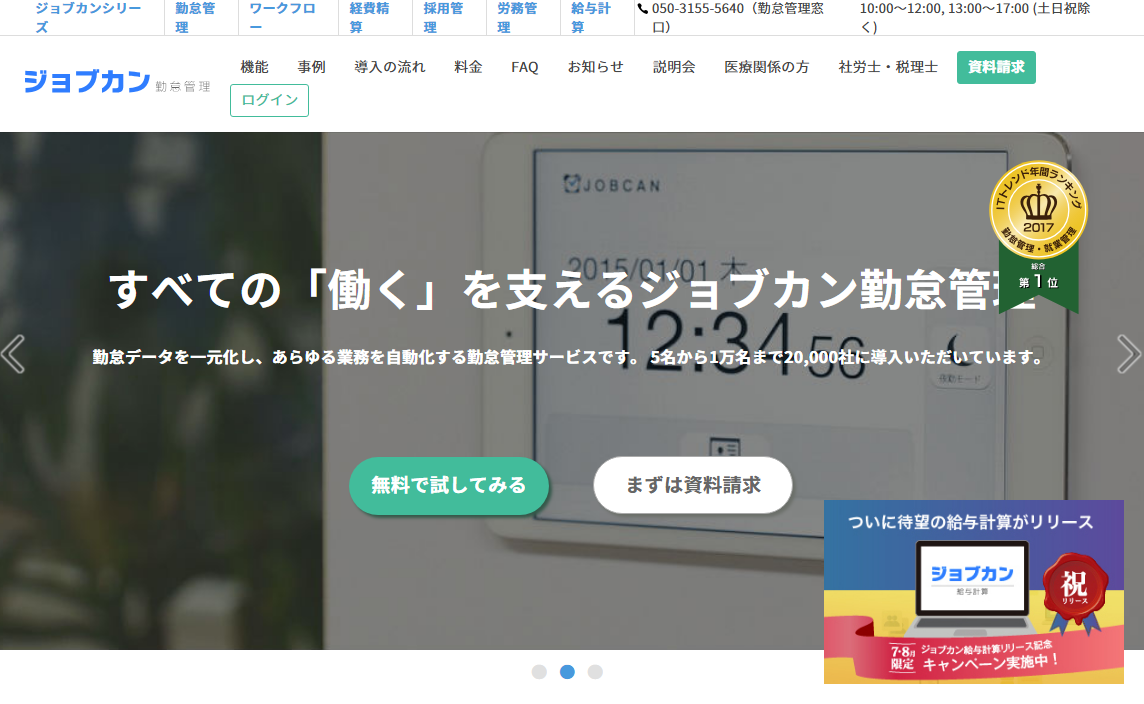This screenshot has width=1144, height=704.
Task: Open the 経費精算 top bar link
Action: coord(369,18)
